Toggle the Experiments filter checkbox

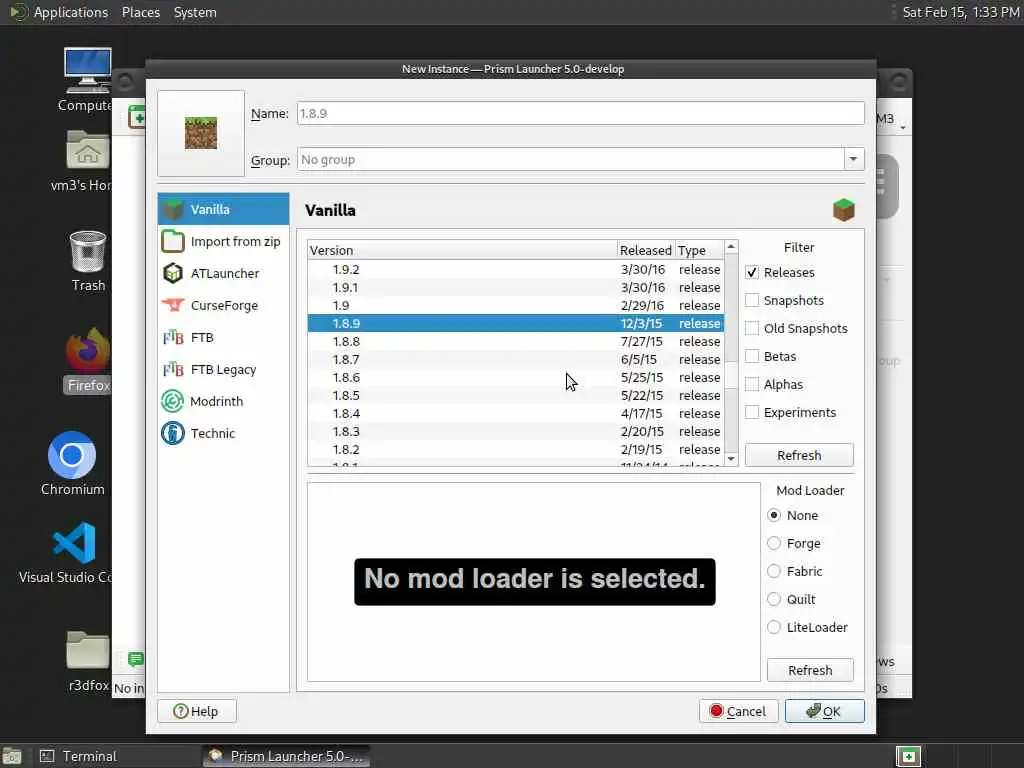[x=752, y=413]
